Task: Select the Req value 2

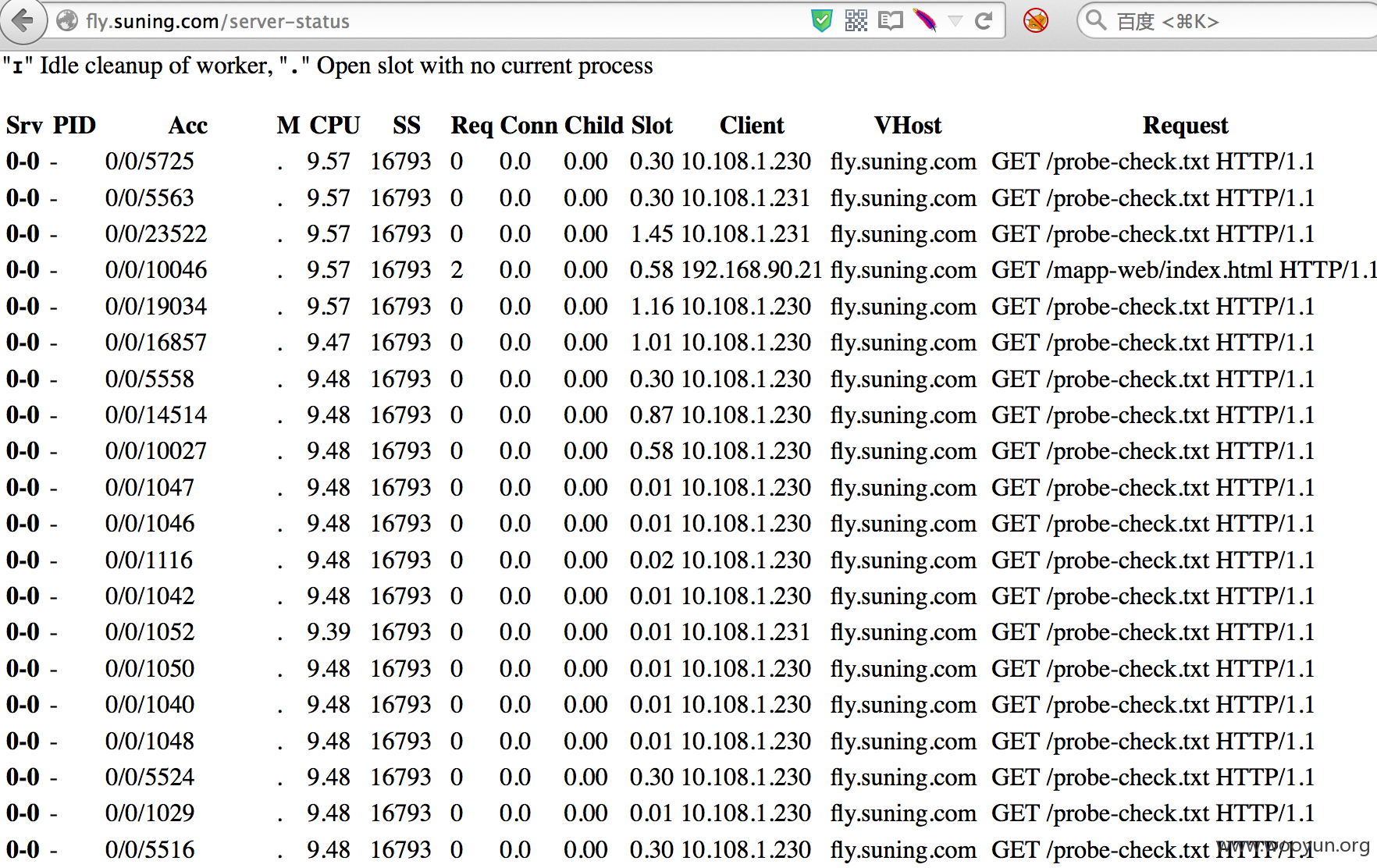Action: (x=457, y=270)
